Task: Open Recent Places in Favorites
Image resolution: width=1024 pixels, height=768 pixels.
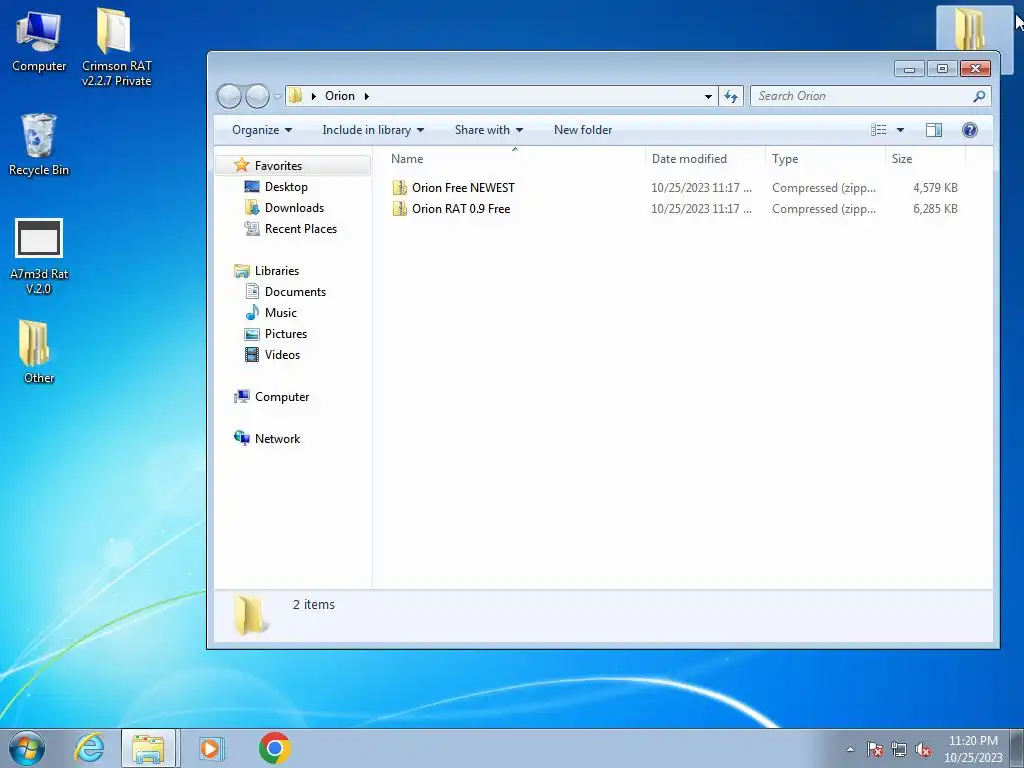Action: click(300, 229)
